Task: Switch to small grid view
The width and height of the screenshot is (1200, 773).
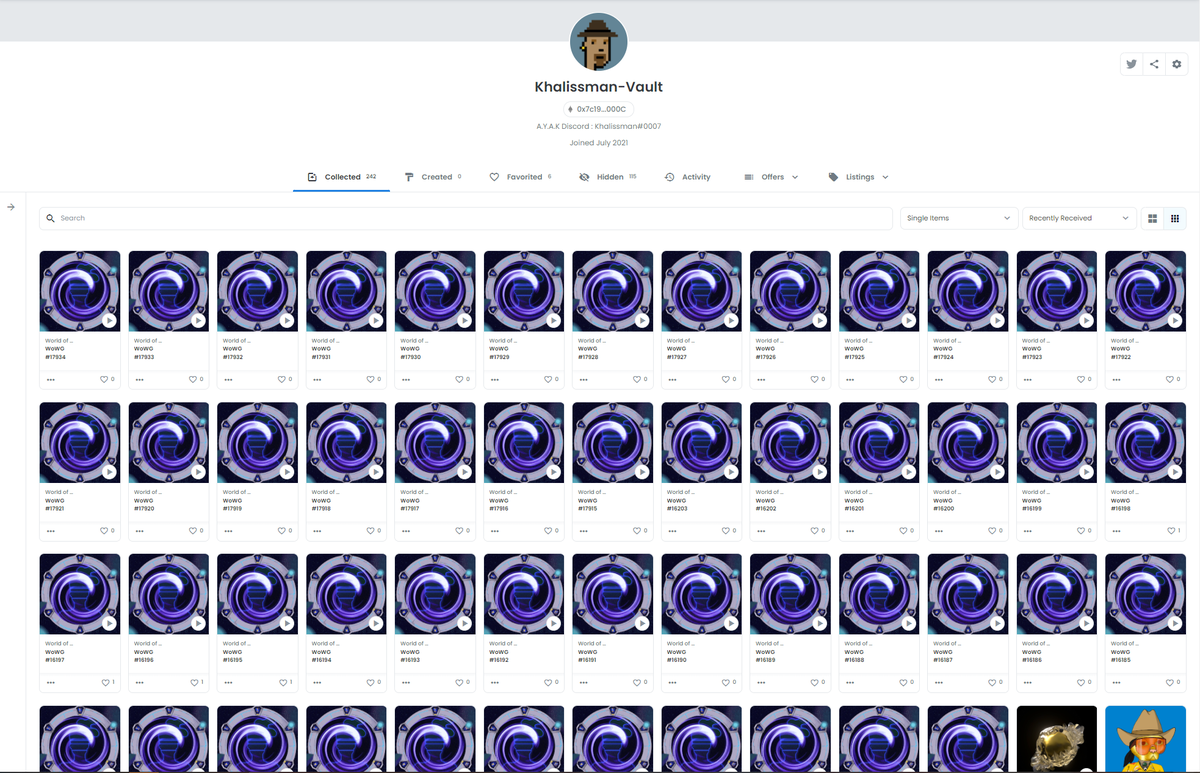Action: pos(1176,218)
